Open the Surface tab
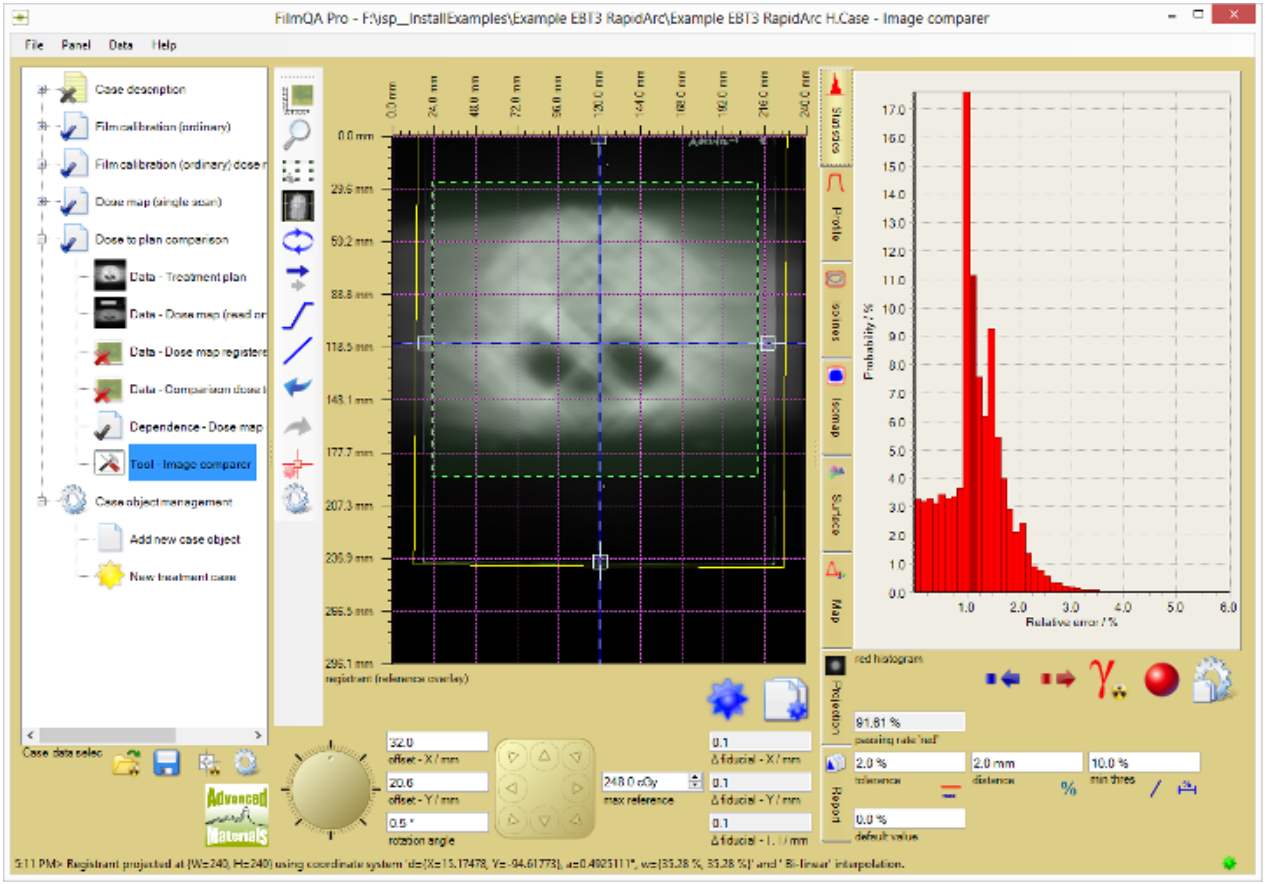 click(x=835, y=503)
